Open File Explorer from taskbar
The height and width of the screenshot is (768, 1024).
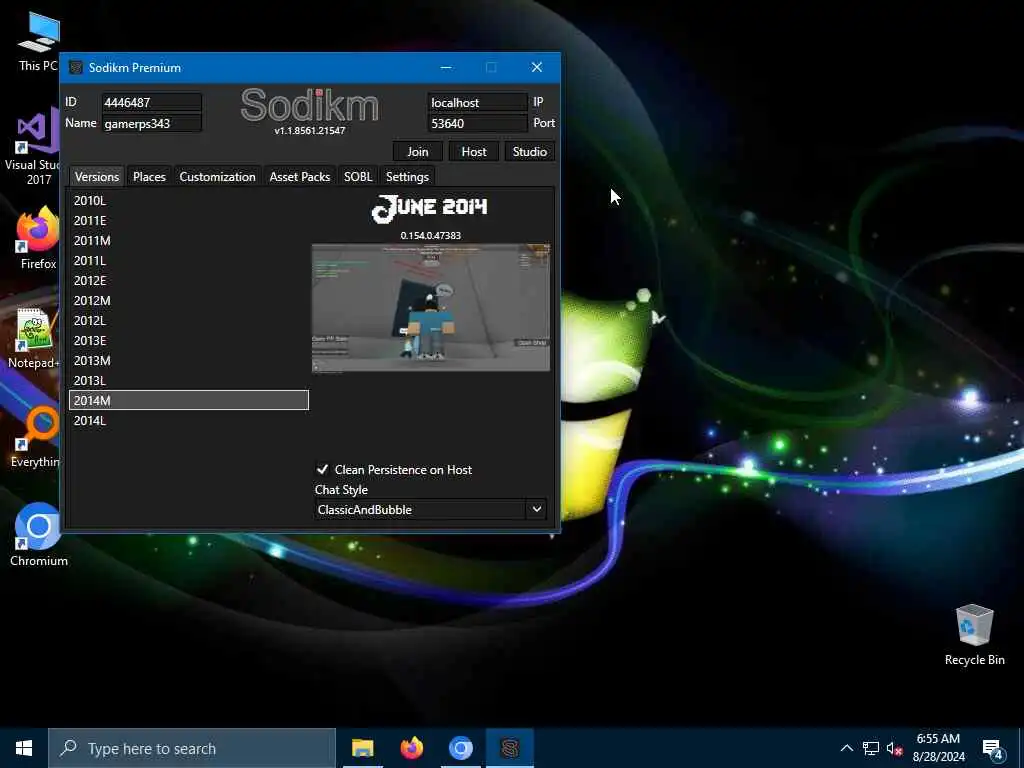click(362, 748)
